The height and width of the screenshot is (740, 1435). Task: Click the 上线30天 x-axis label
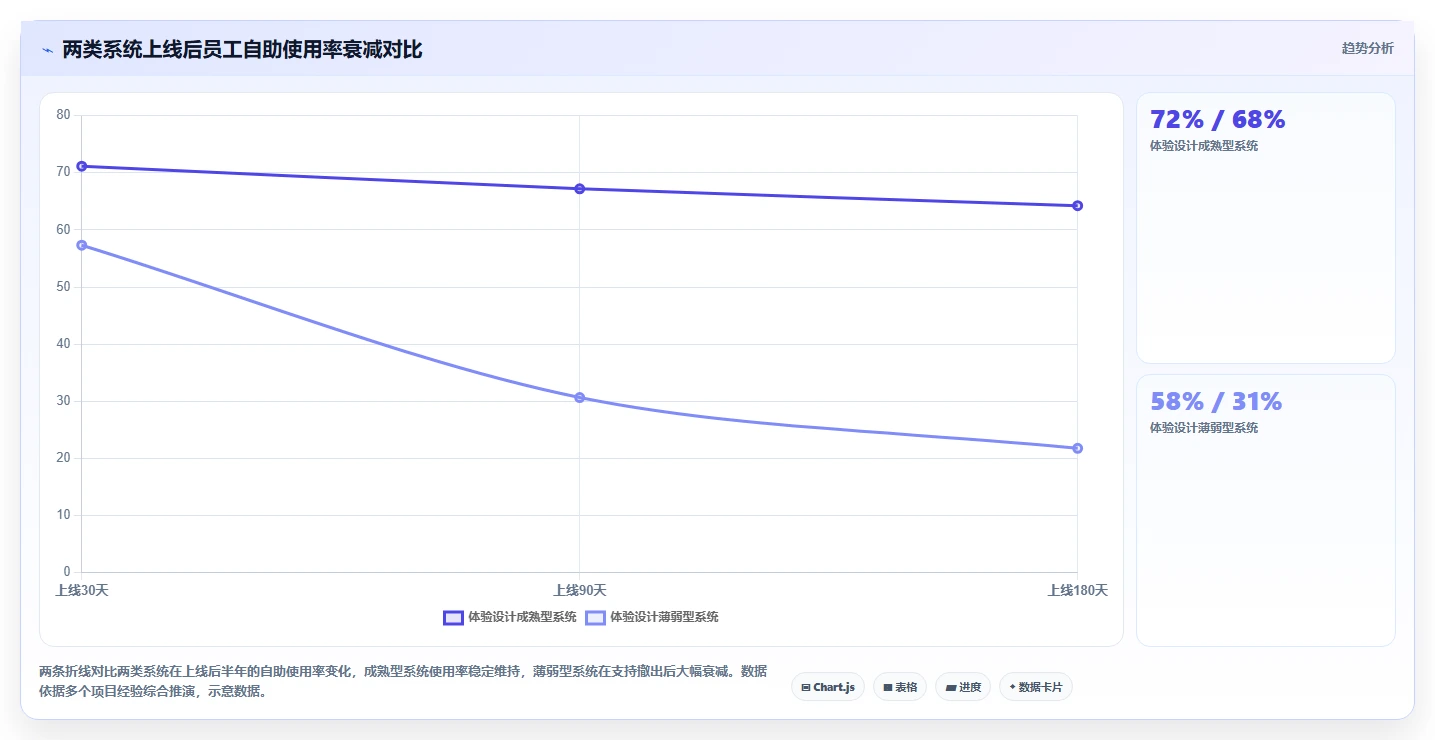(x=82, y=591)
